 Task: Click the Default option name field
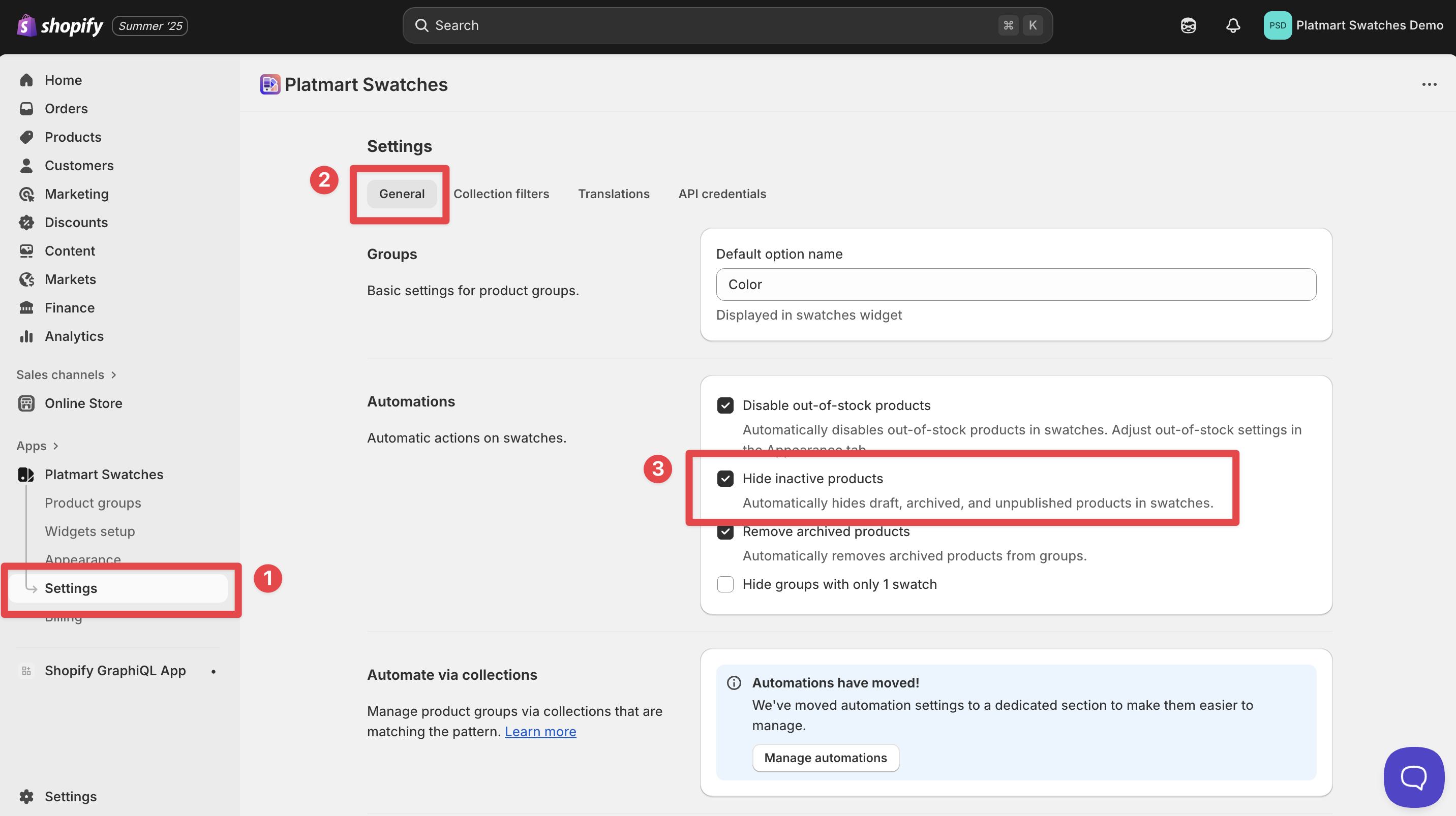pyautogui.click(x=1016, y=285)
